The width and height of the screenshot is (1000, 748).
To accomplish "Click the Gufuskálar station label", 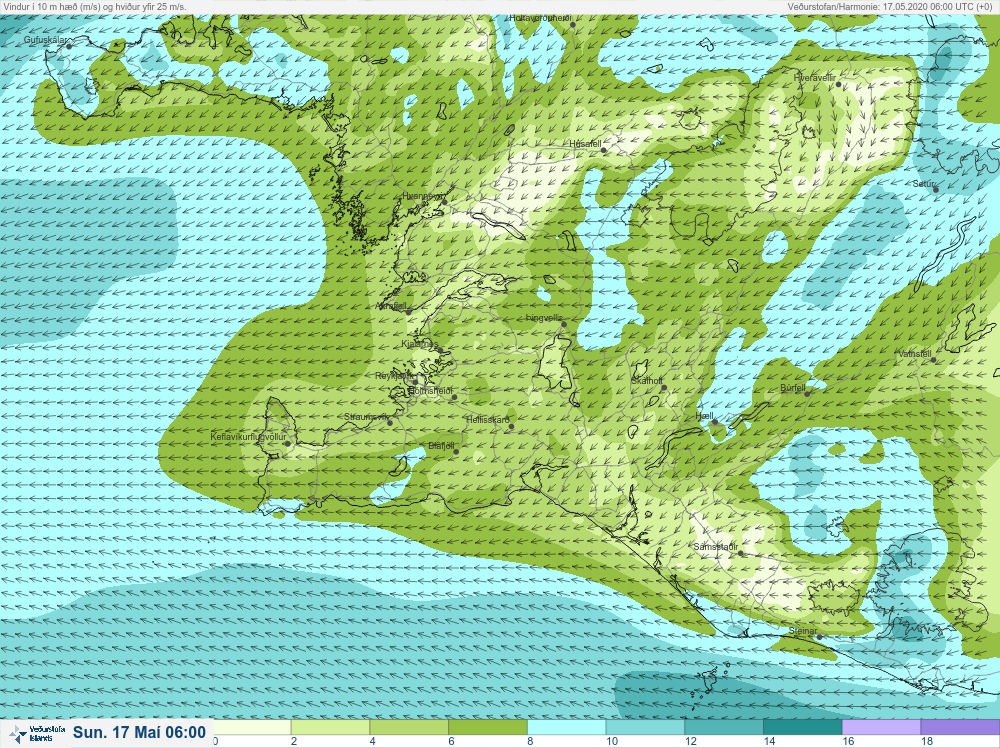I will 45,40.
